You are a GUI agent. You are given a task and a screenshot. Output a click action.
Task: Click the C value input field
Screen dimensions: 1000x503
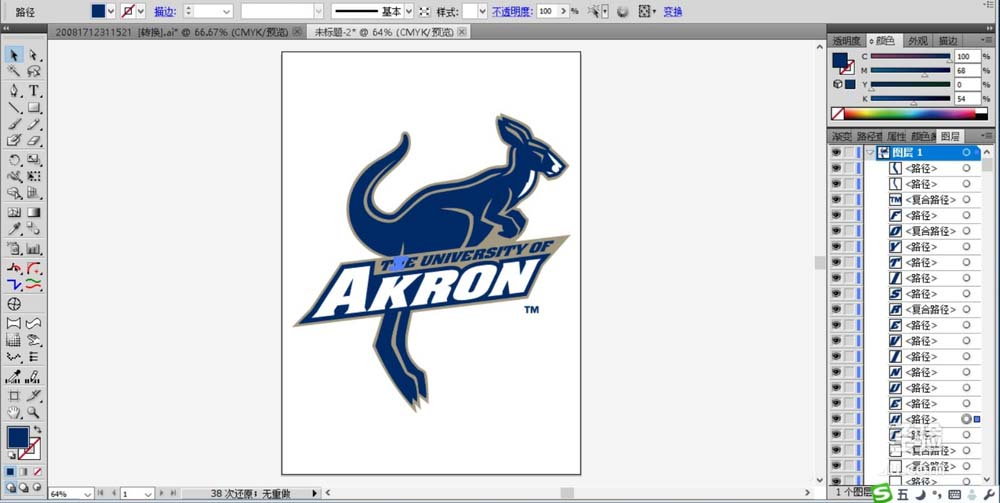coord(967,56)
